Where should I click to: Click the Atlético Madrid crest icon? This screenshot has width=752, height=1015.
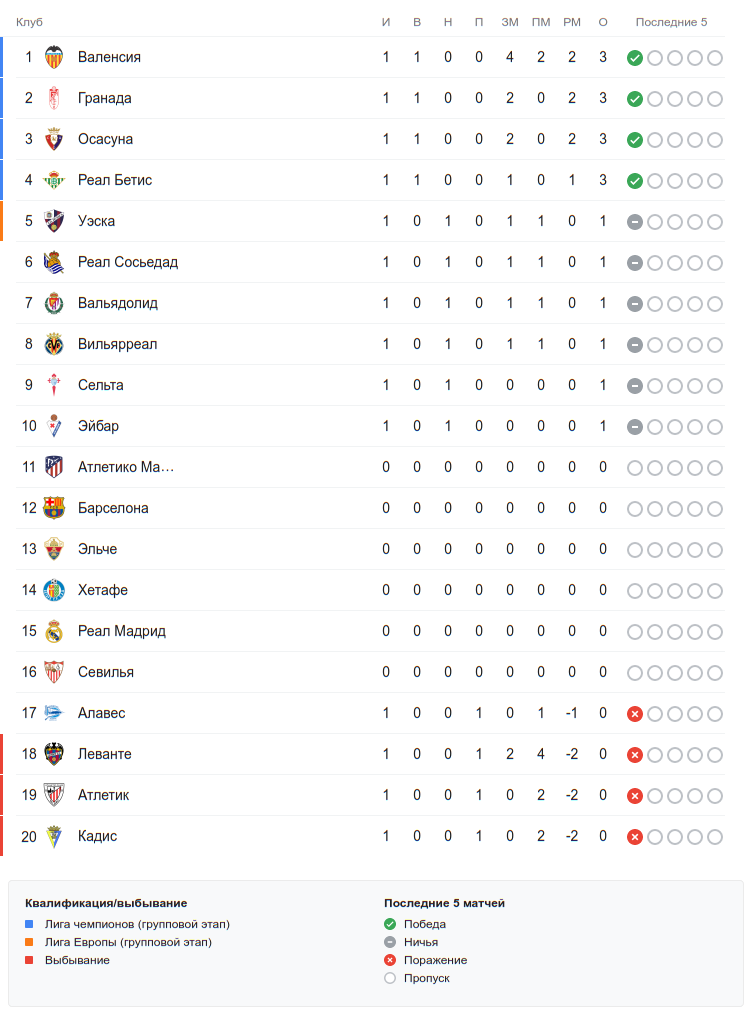point(54,467)
